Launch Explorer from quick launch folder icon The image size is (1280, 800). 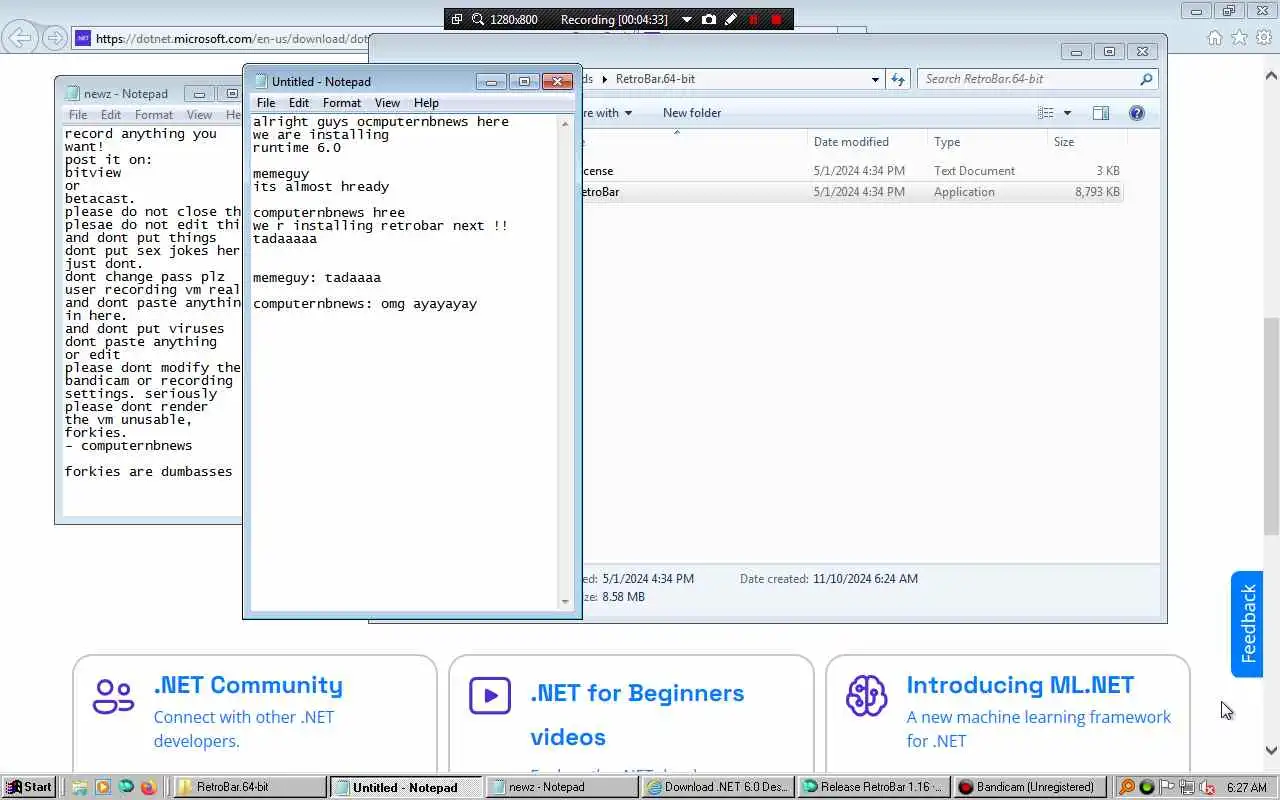pos(80,787)
